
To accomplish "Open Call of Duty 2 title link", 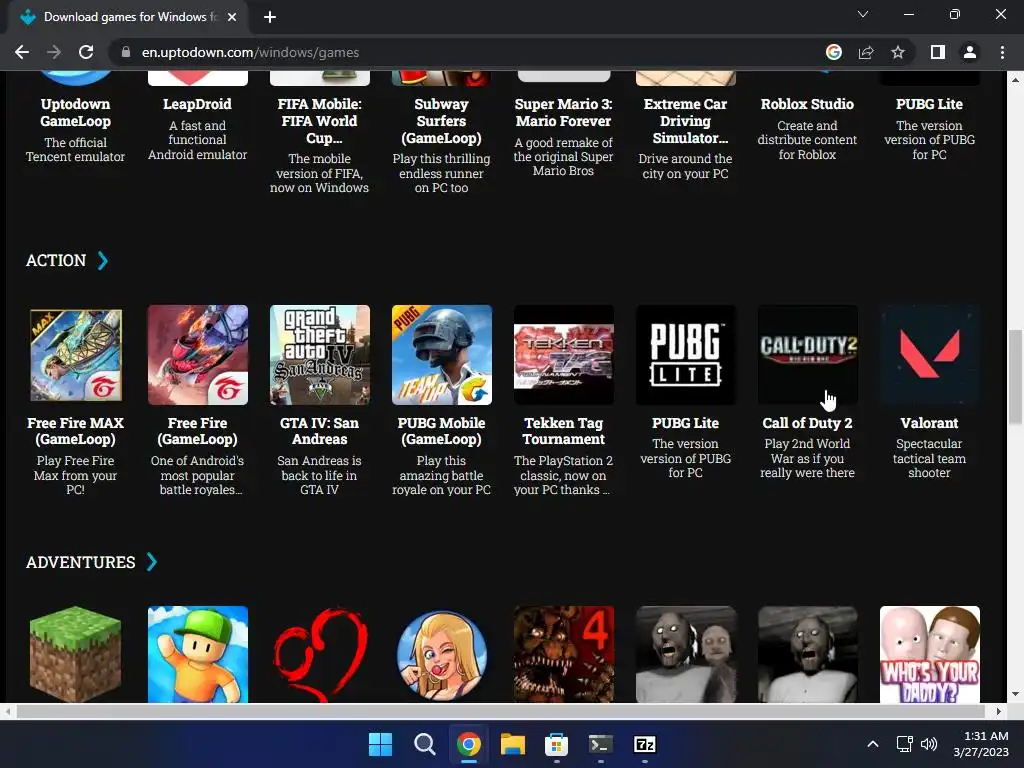I will (x=807, y=423).
